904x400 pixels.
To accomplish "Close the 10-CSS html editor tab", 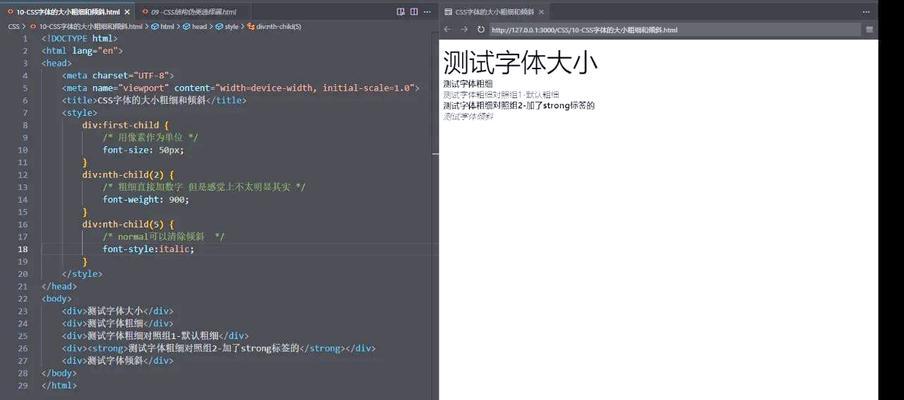I will point(127,12).
